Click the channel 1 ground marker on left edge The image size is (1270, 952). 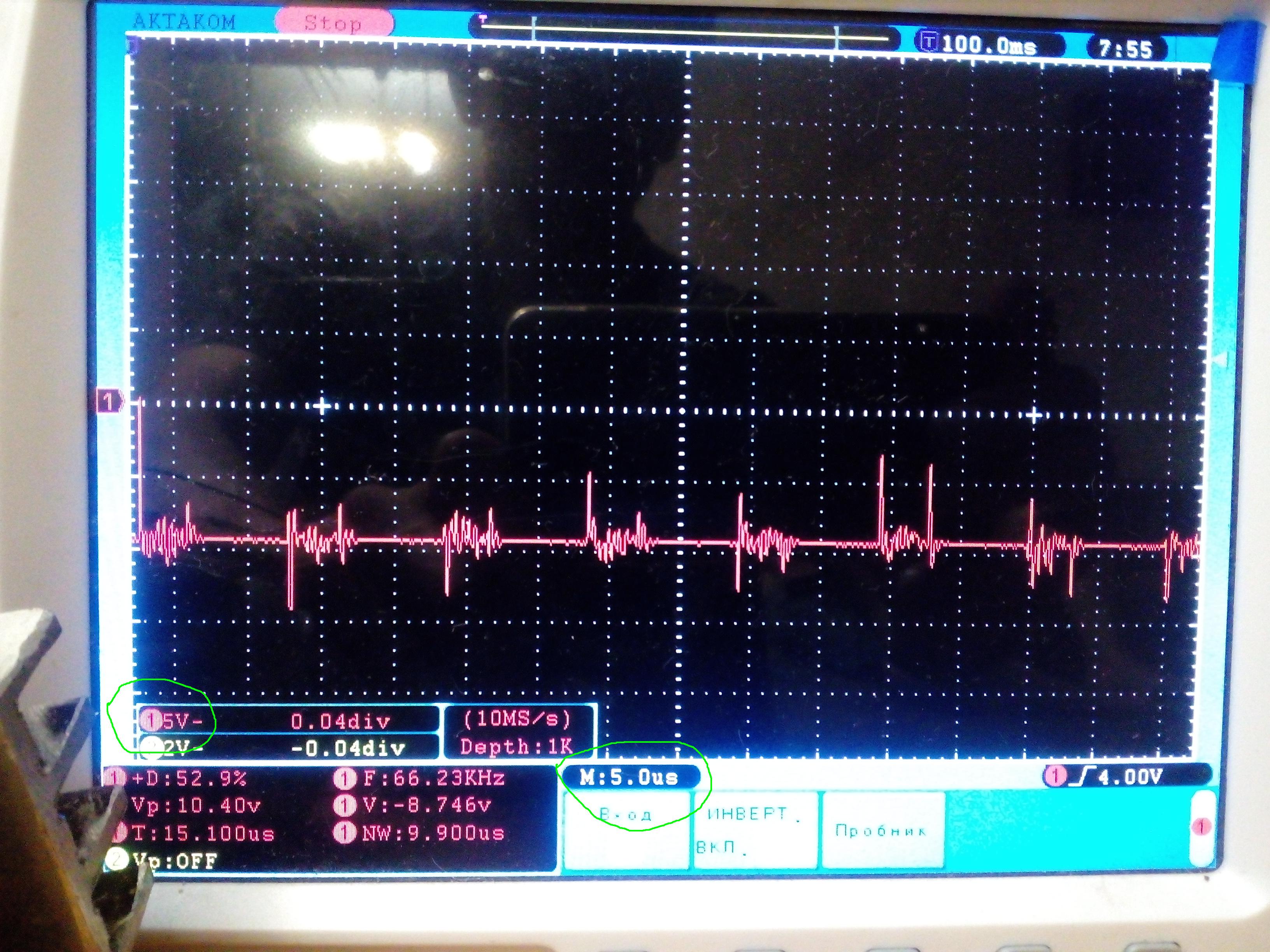[x=109, y=401]
